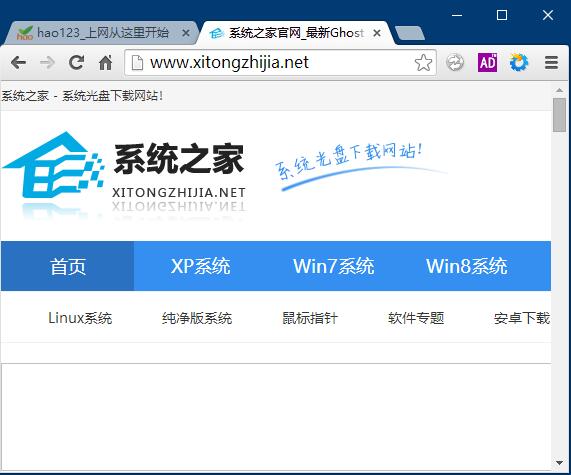Image resolution: width=571 pixels, height=475 pixels.
Task: Click the address bar URL field
Action: (x=280, y=63)
